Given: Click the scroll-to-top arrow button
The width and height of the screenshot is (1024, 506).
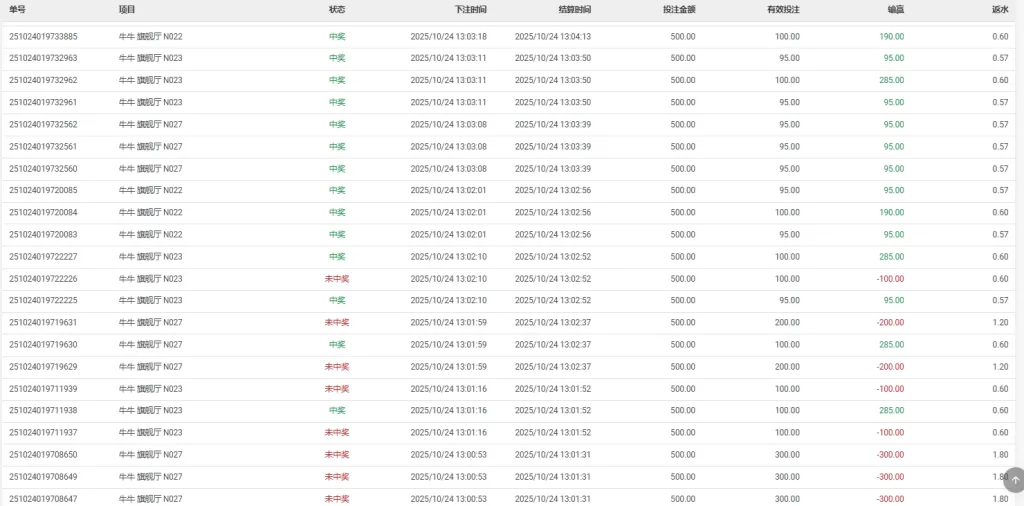Looking at the screenshot, I should click(1015, 480).
